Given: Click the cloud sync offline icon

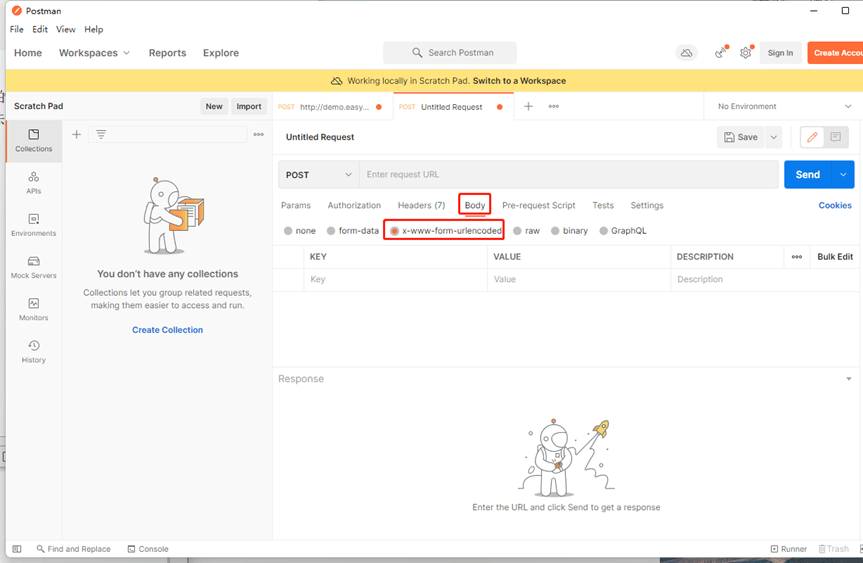Looking at the screenshot, I should [x=686, y=53].
